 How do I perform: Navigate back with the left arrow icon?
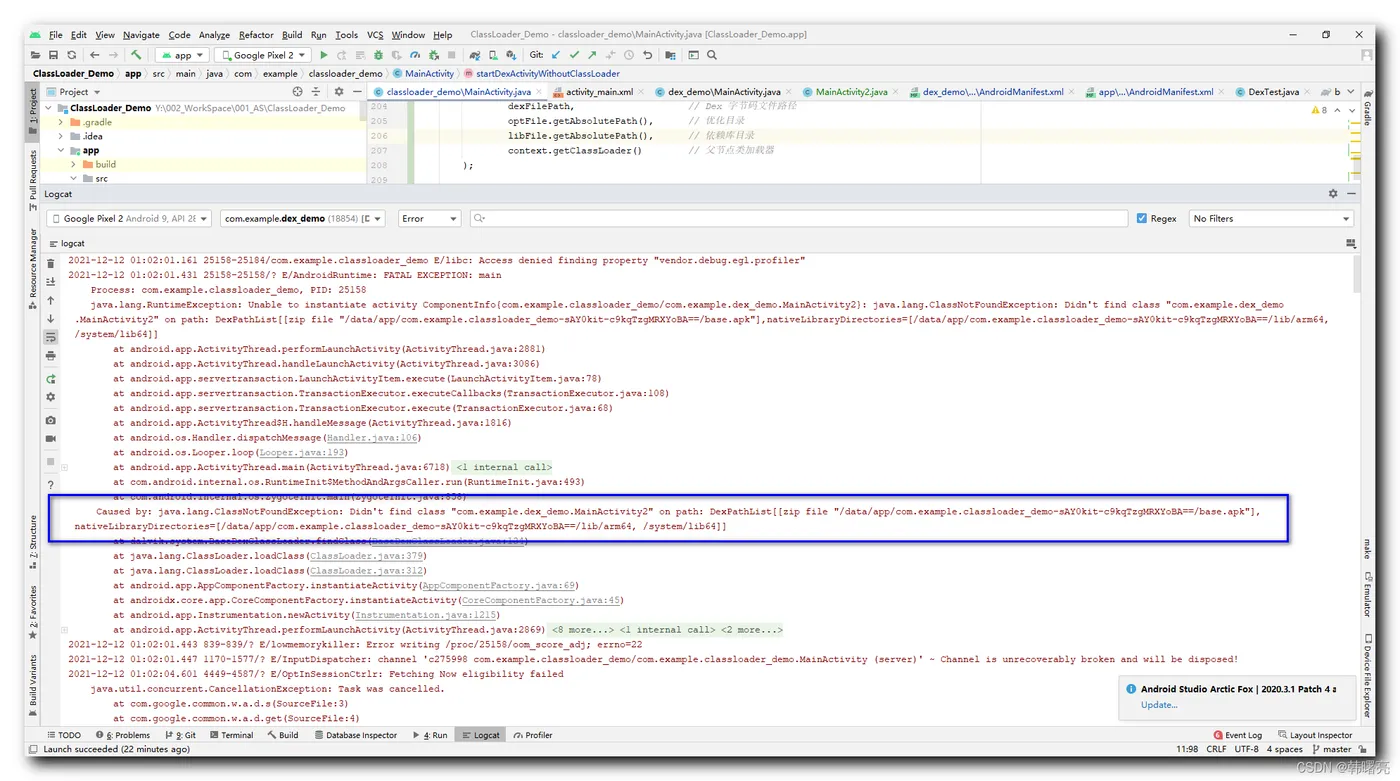(94, 55)
